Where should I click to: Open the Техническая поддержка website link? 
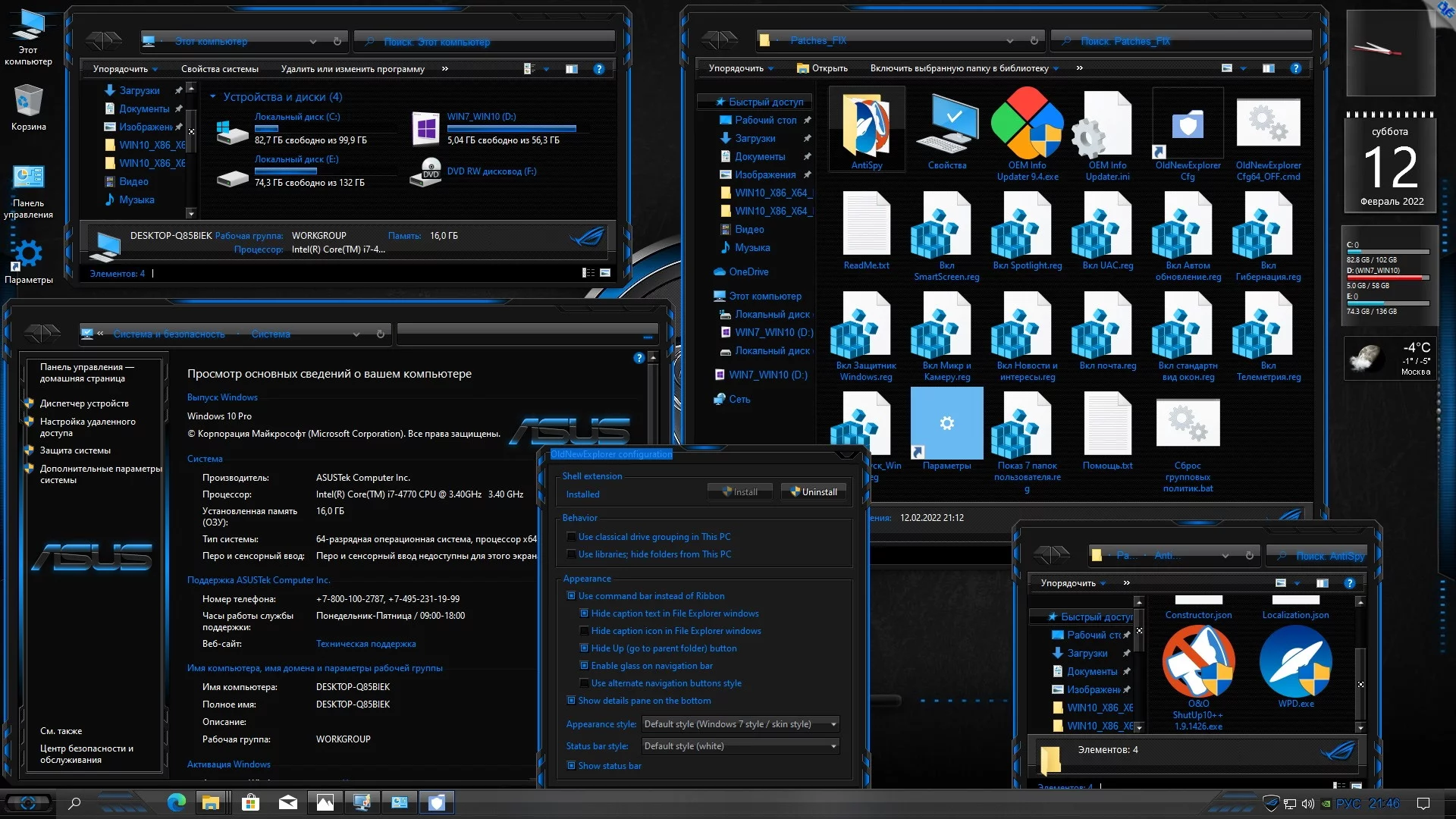366,644
